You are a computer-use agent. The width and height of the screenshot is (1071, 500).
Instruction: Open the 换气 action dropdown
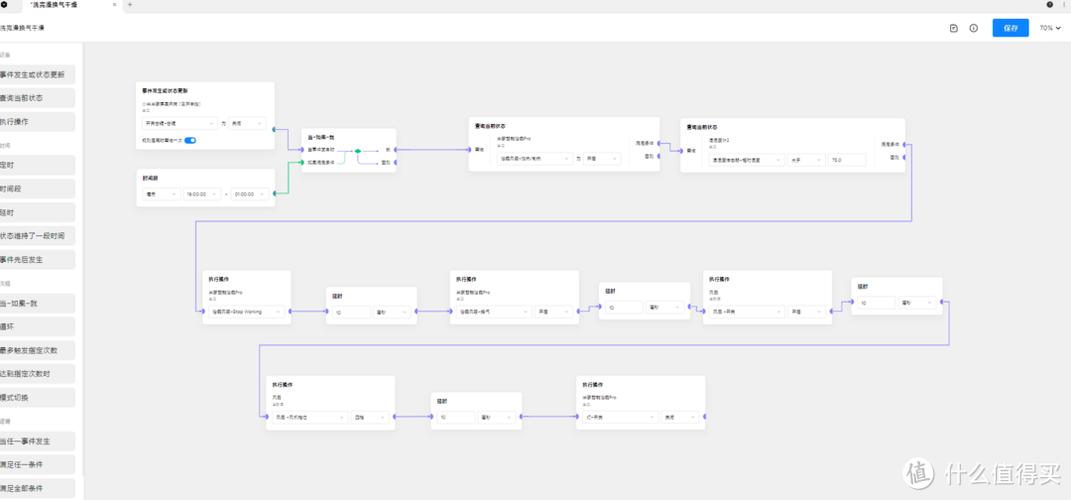(494, 311)
